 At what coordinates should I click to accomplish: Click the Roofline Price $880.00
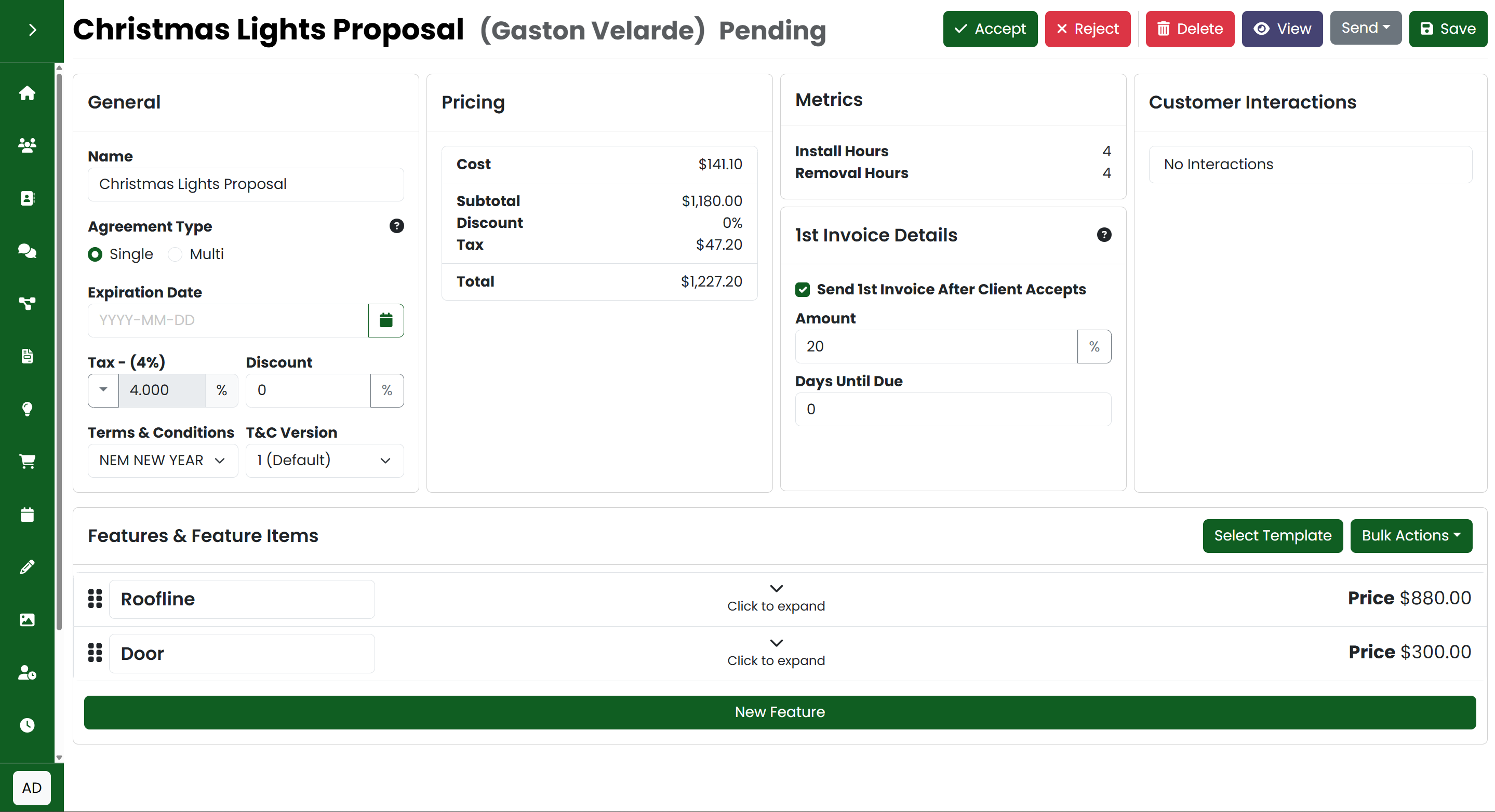(x=1409, y=598)
